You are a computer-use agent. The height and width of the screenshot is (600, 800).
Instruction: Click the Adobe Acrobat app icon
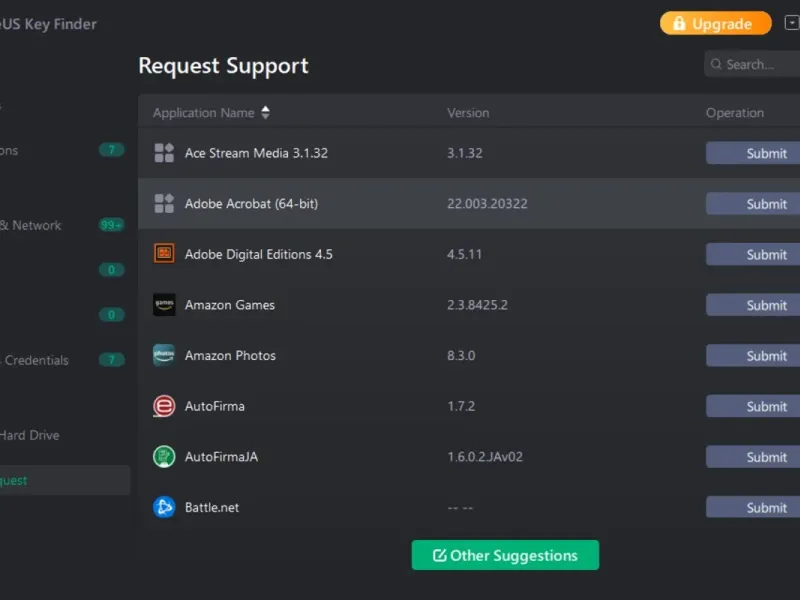[164, 204]
